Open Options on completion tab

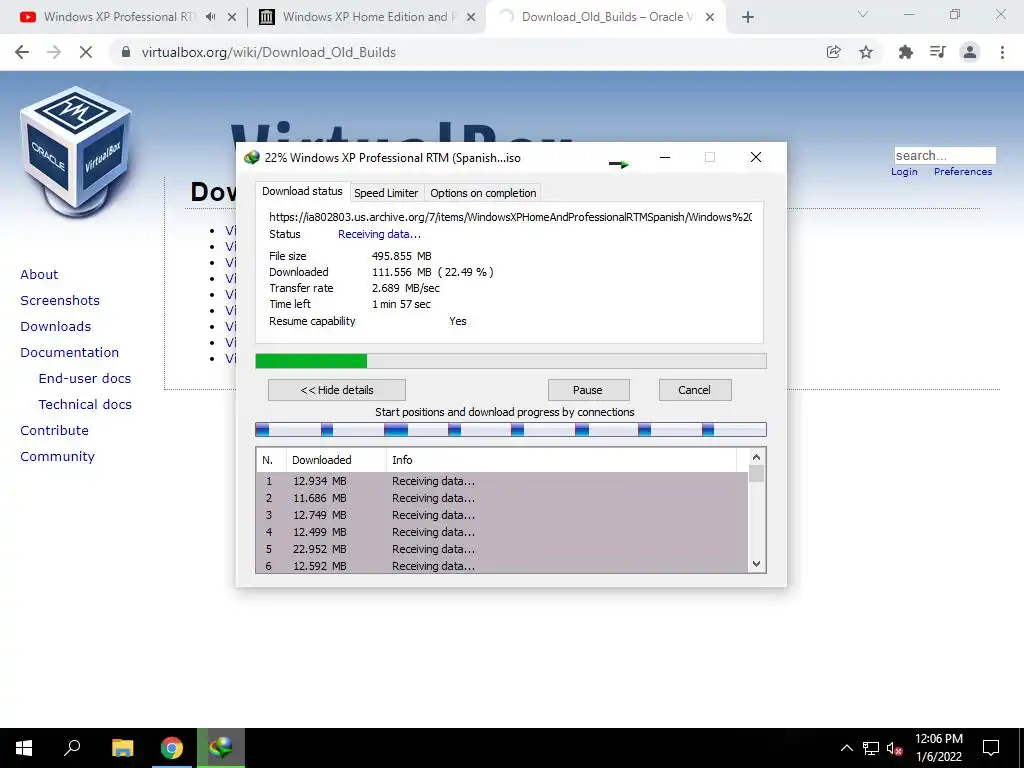tap(483, 193)
